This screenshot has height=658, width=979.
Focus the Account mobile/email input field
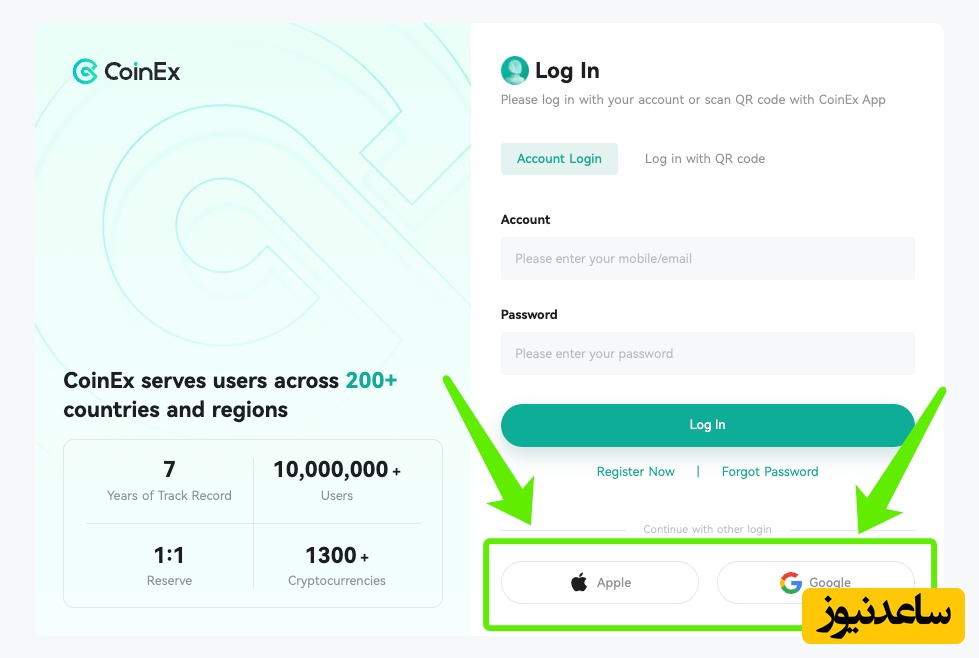click(707, 258)
